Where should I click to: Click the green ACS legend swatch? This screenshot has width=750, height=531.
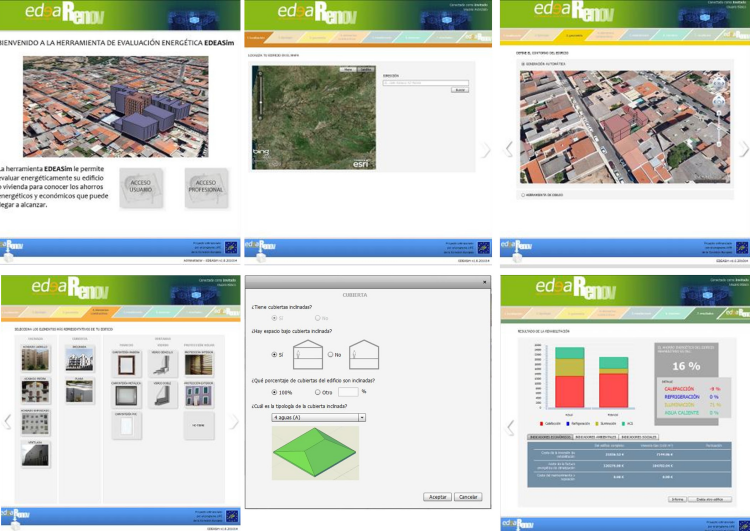623,423
